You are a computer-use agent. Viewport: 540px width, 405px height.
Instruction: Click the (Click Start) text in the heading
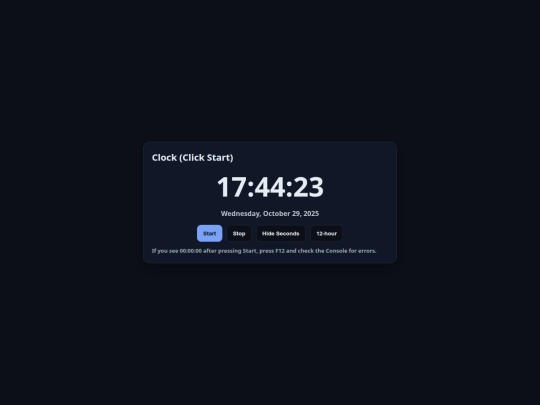tap(206, 157)
